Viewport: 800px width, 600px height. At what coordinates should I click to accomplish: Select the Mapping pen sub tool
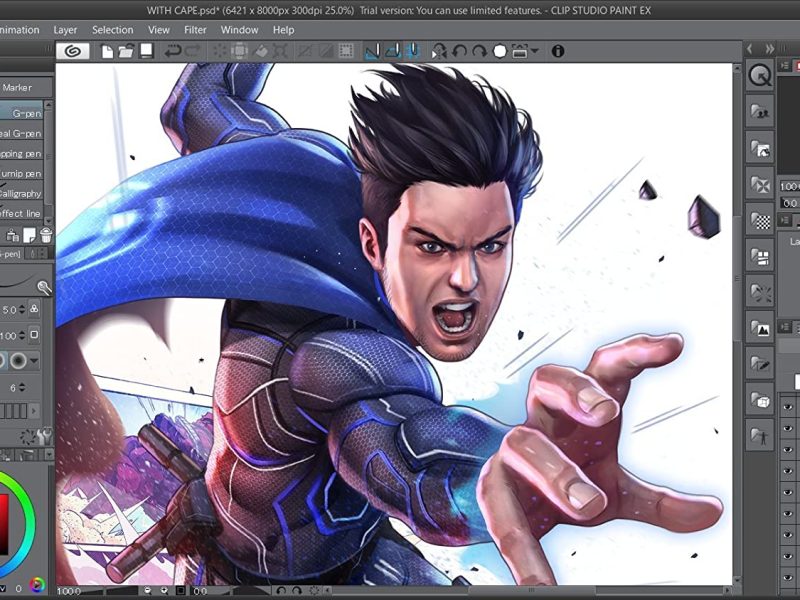[22, 153]
